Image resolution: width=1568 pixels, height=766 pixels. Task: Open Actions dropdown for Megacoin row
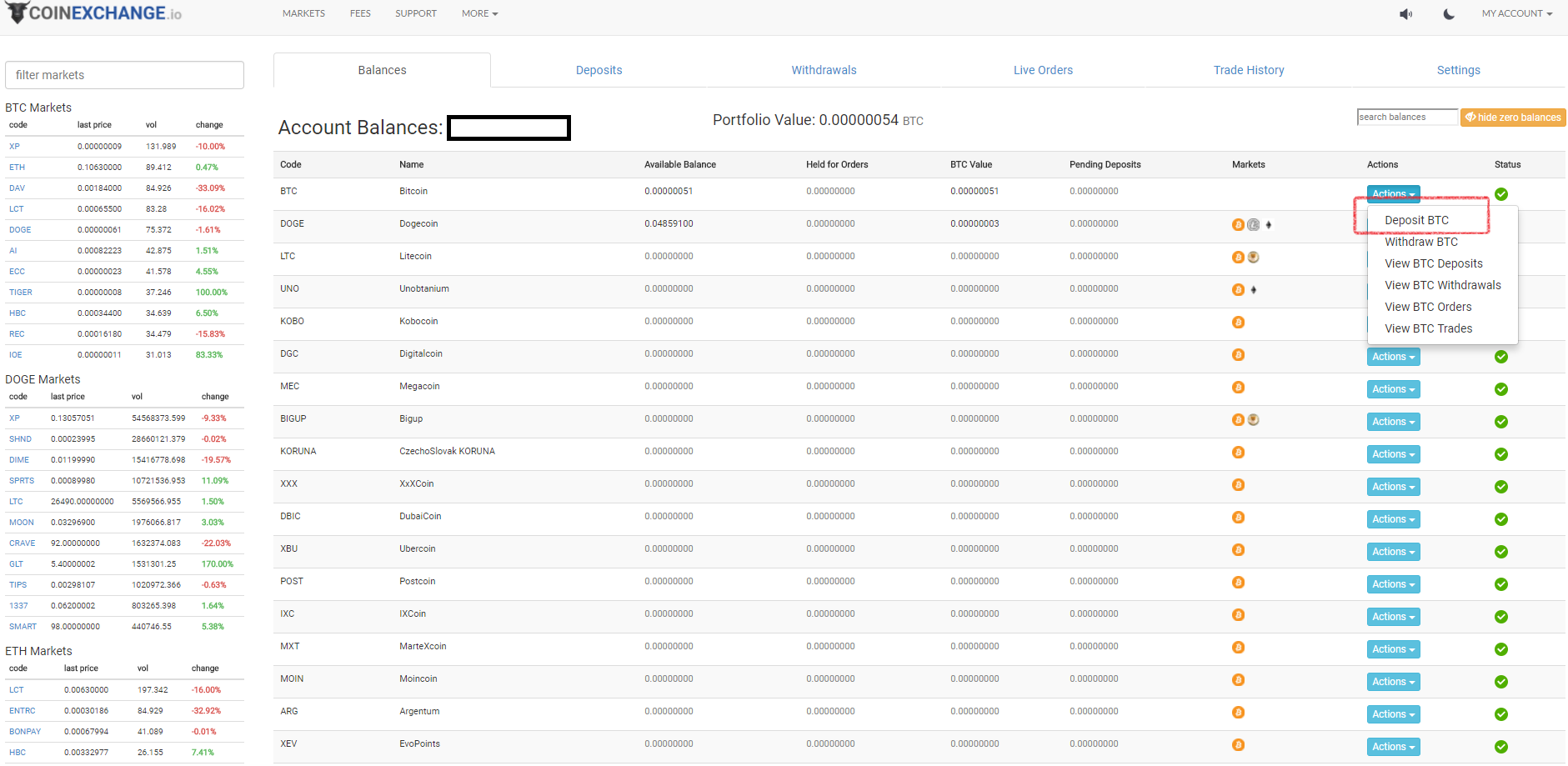point(1393,389)
